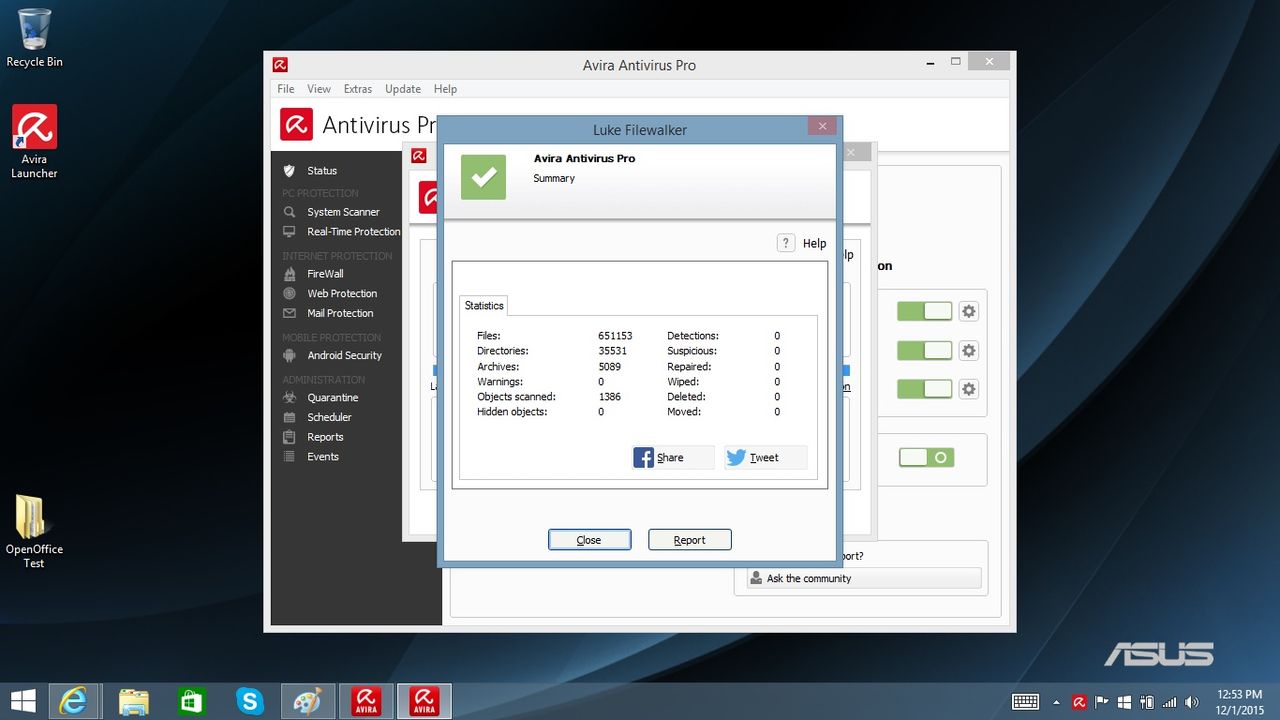This screenshot has height=720, width=1280.
Task: Select the Avira Launcher desktop shortcut
Action: [x=34, y=142]
